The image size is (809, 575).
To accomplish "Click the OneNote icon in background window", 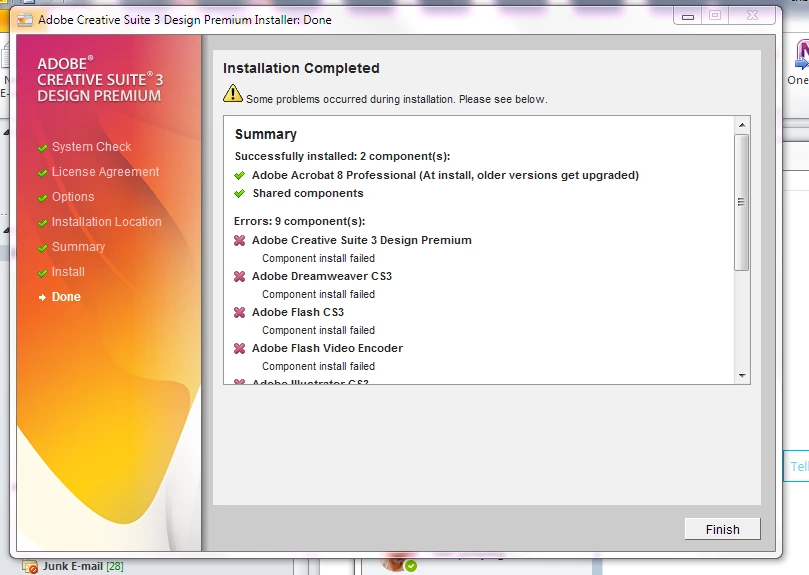I will (801, 55).
